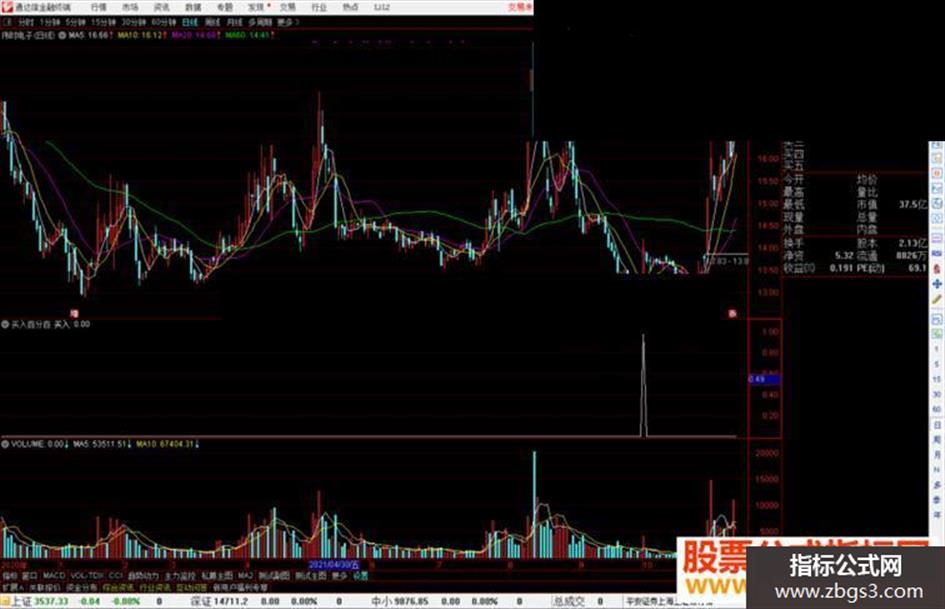The height and width of the screenshot is (609, 945).
Task: Click sidebar period shortcut 60
Action: coord(937,409)
